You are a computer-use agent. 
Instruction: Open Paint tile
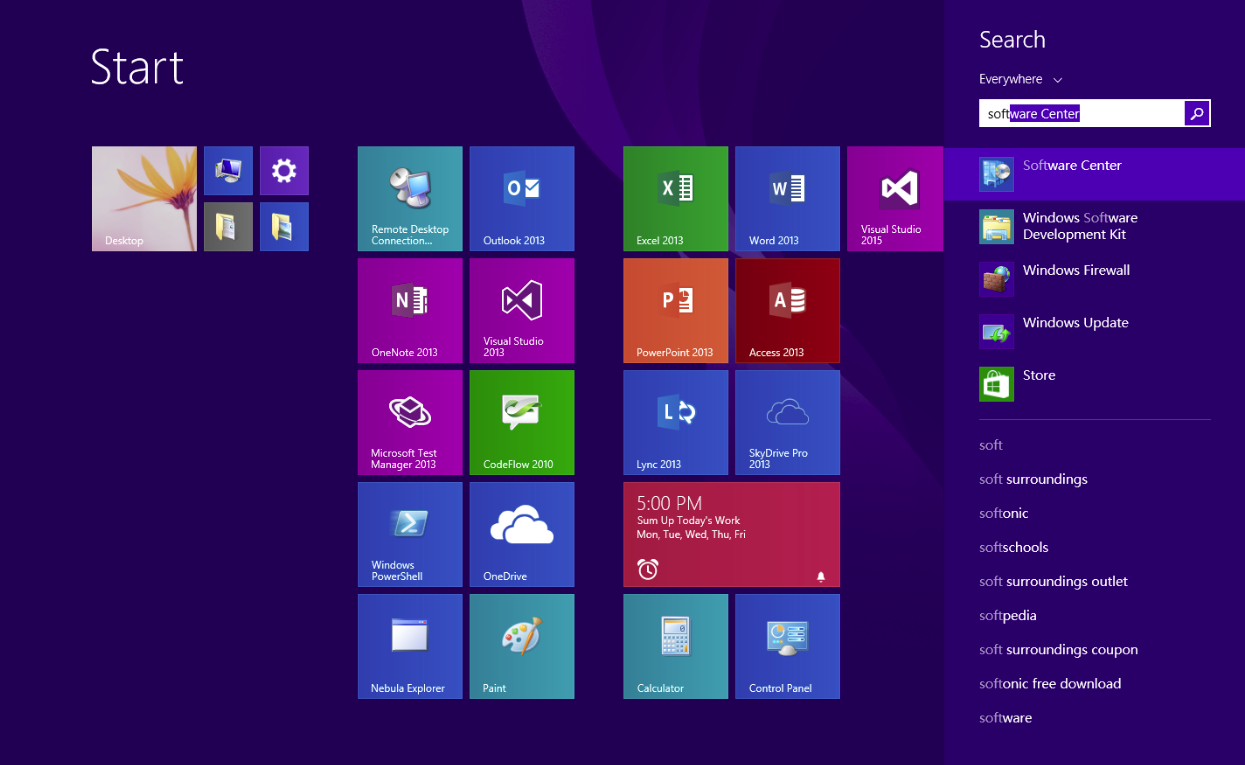522,647
